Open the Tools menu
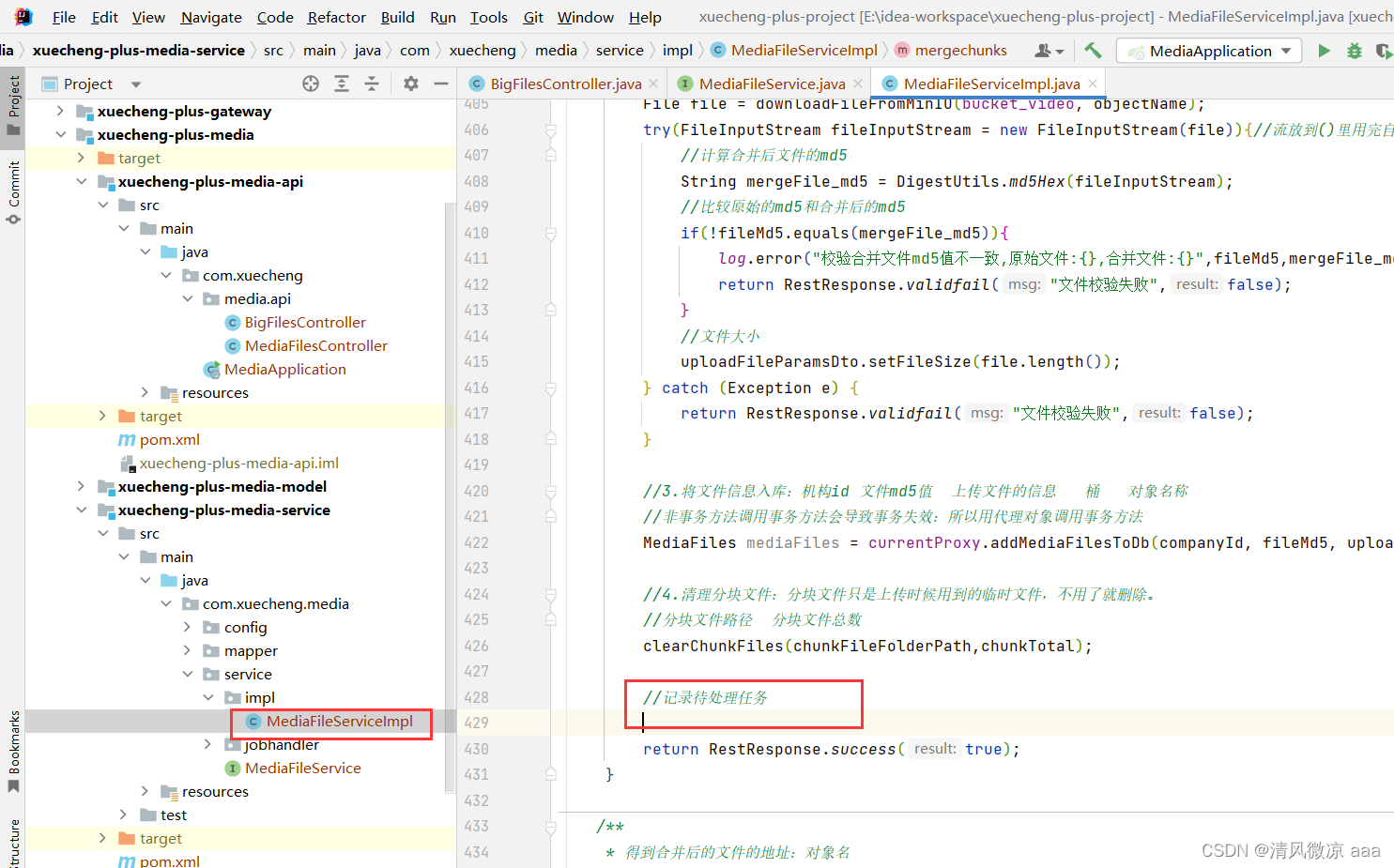 (488, 17)
